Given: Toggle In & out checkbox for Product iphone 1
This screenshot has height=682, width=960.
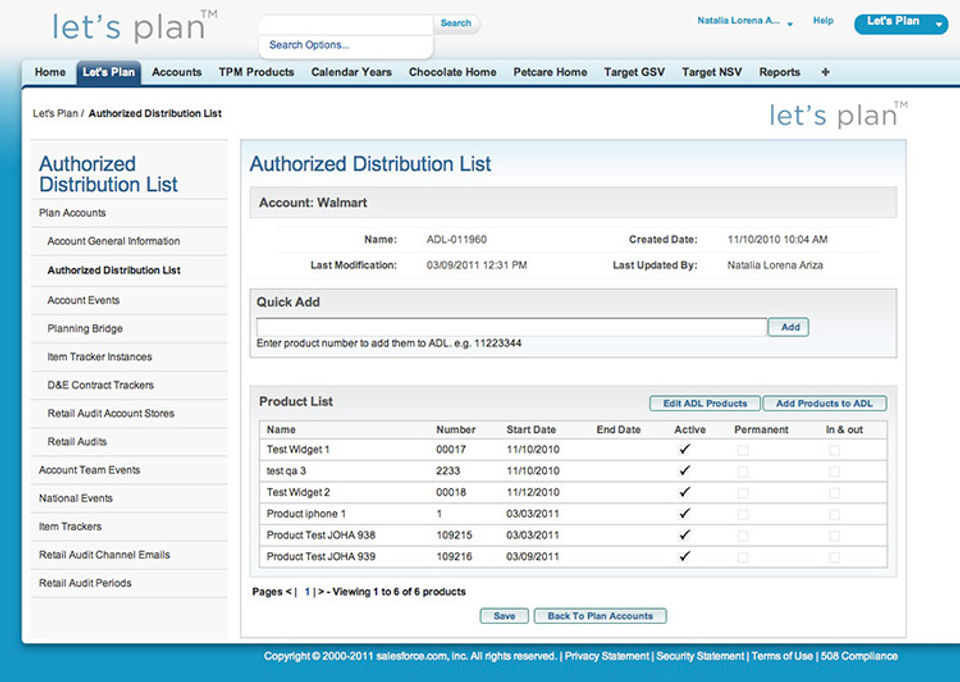Looking at the screenshot, I should 834,515.
